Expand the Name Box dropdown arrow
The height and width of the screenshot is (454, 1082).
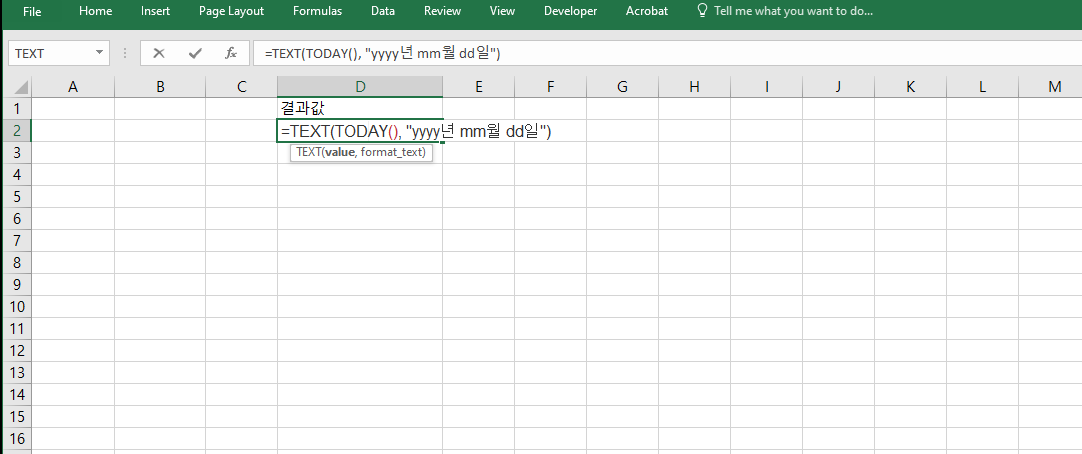point(100,52)
